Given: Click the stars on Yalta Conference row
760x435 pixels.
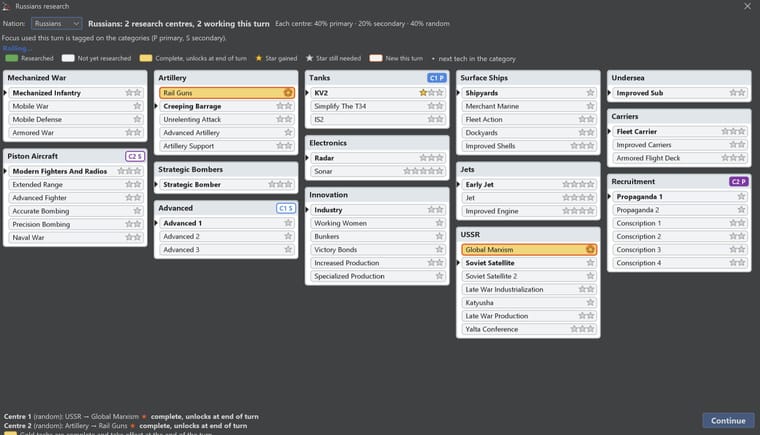Looking at the screenshot, I should [582, 329].
